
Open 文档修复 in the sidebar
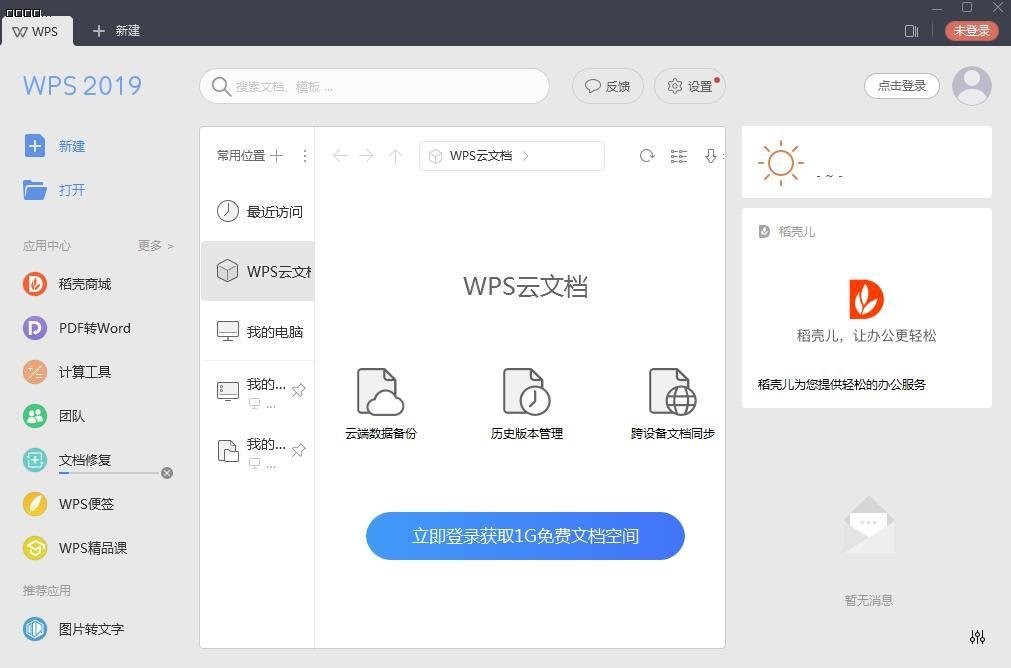pos(67,460)
